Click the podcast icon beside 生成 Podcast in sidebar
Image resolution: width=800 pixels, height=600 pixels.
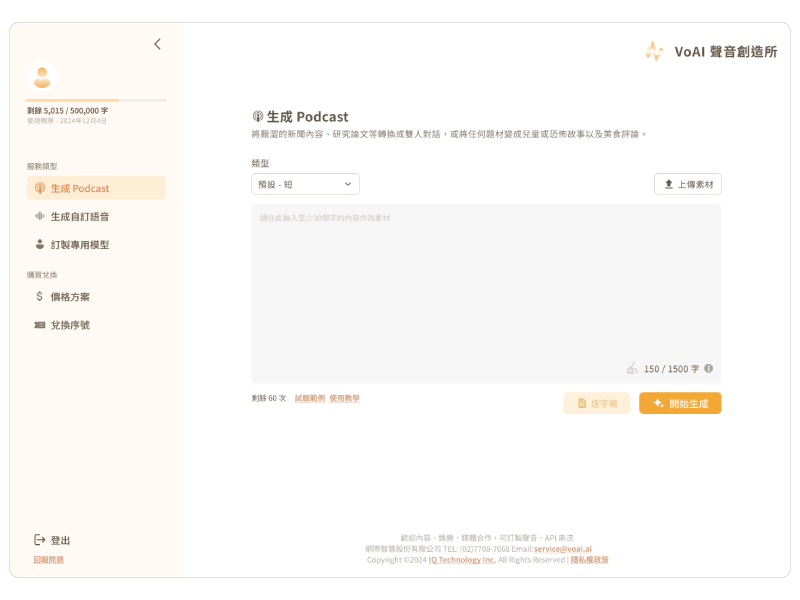pos(40,188)
